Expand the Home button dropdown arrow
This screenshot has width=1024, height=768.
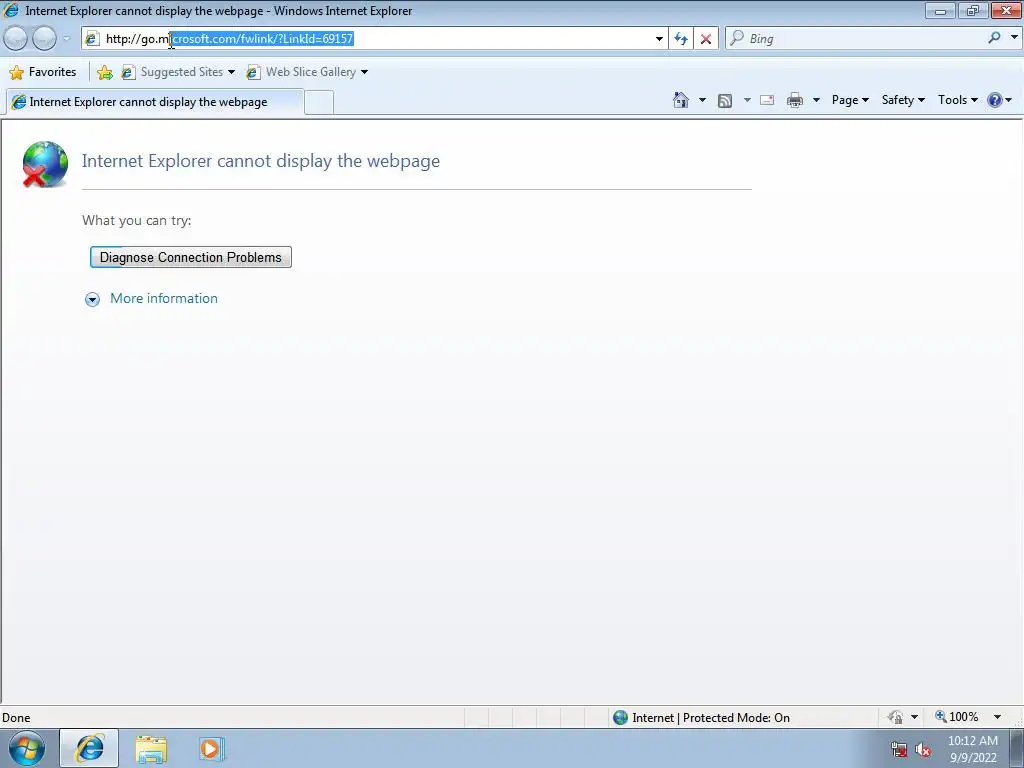pos(702,100)
